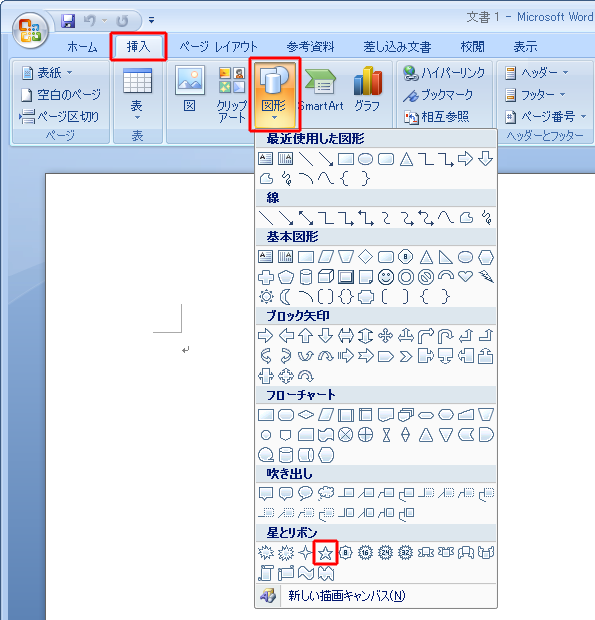
Task: Click the SmartArt button
Action: [x=321, y=92]
